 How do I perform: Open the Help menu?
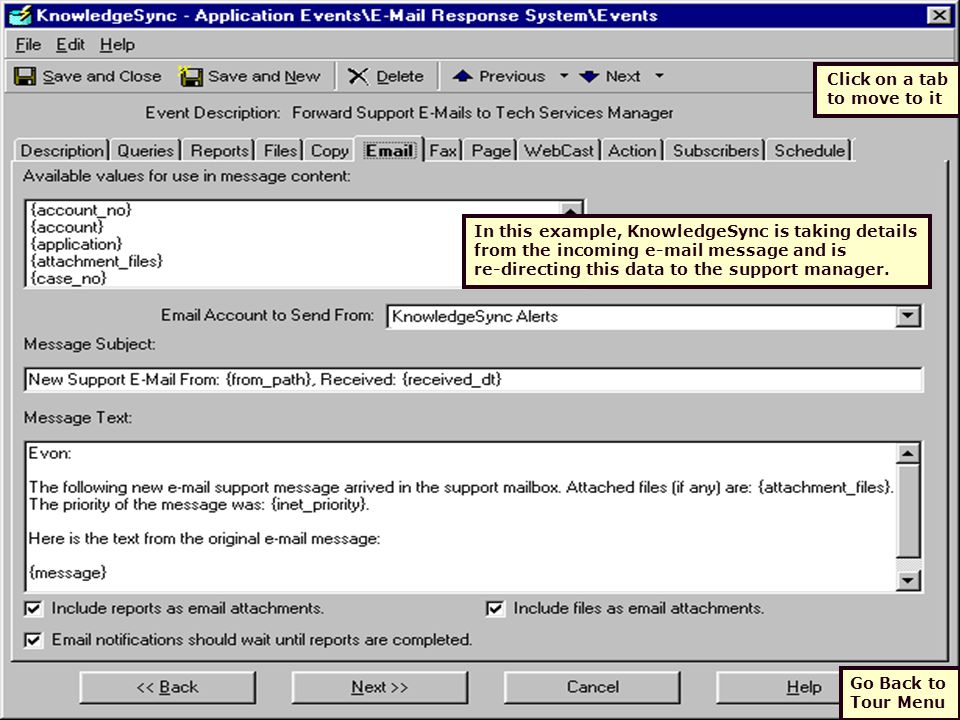118,45
